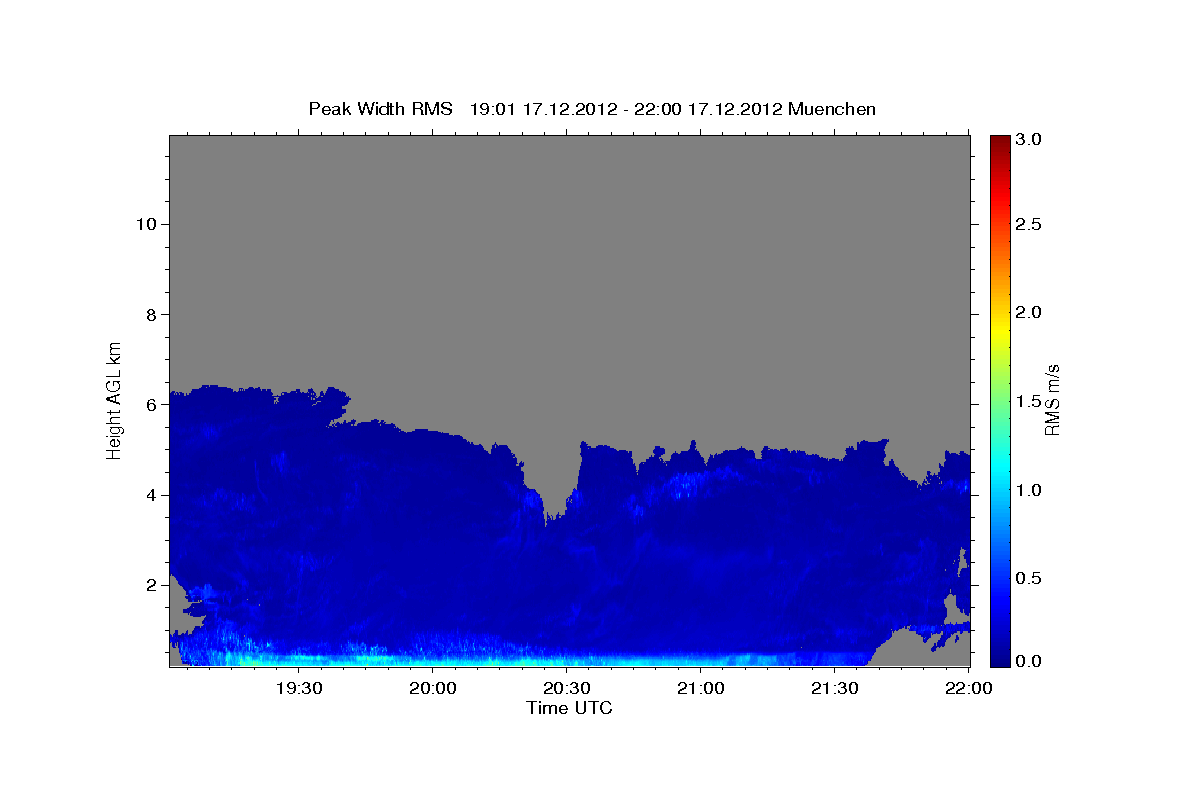Click the 'Height AGL km' axis label
Viewport: 1200px width, 800px height.
[115, 399]
